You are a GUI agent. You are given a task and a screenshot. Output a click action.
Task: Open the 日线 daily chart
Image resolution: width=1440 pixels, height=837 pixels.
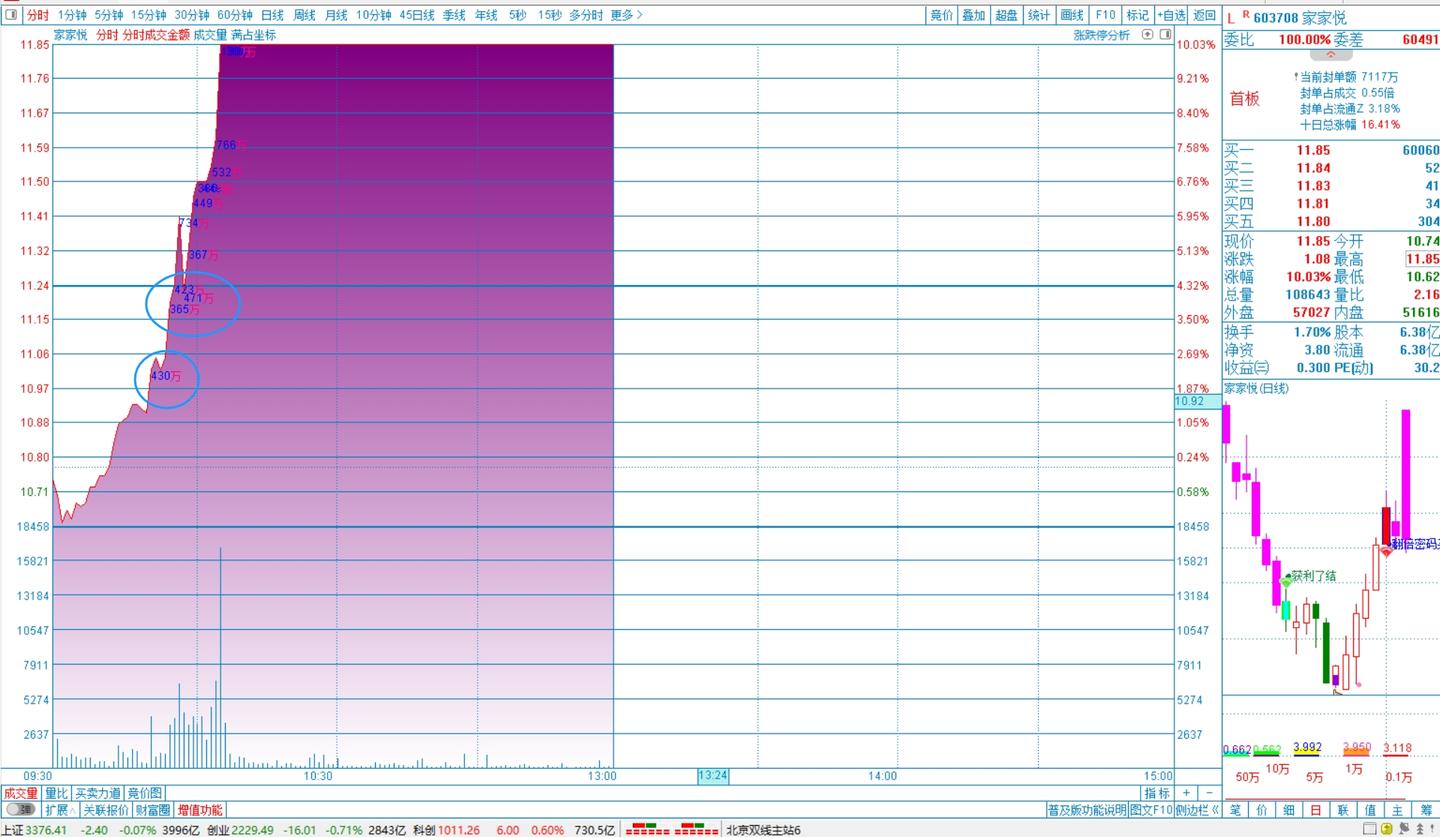coord(272,15)
